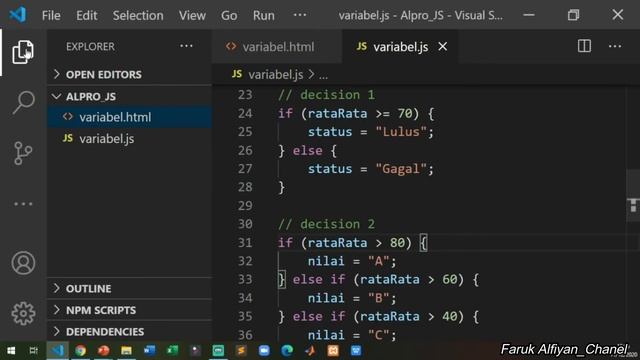
Task: Open Sublime Text from taskbar
Action: tap(241, 351)
